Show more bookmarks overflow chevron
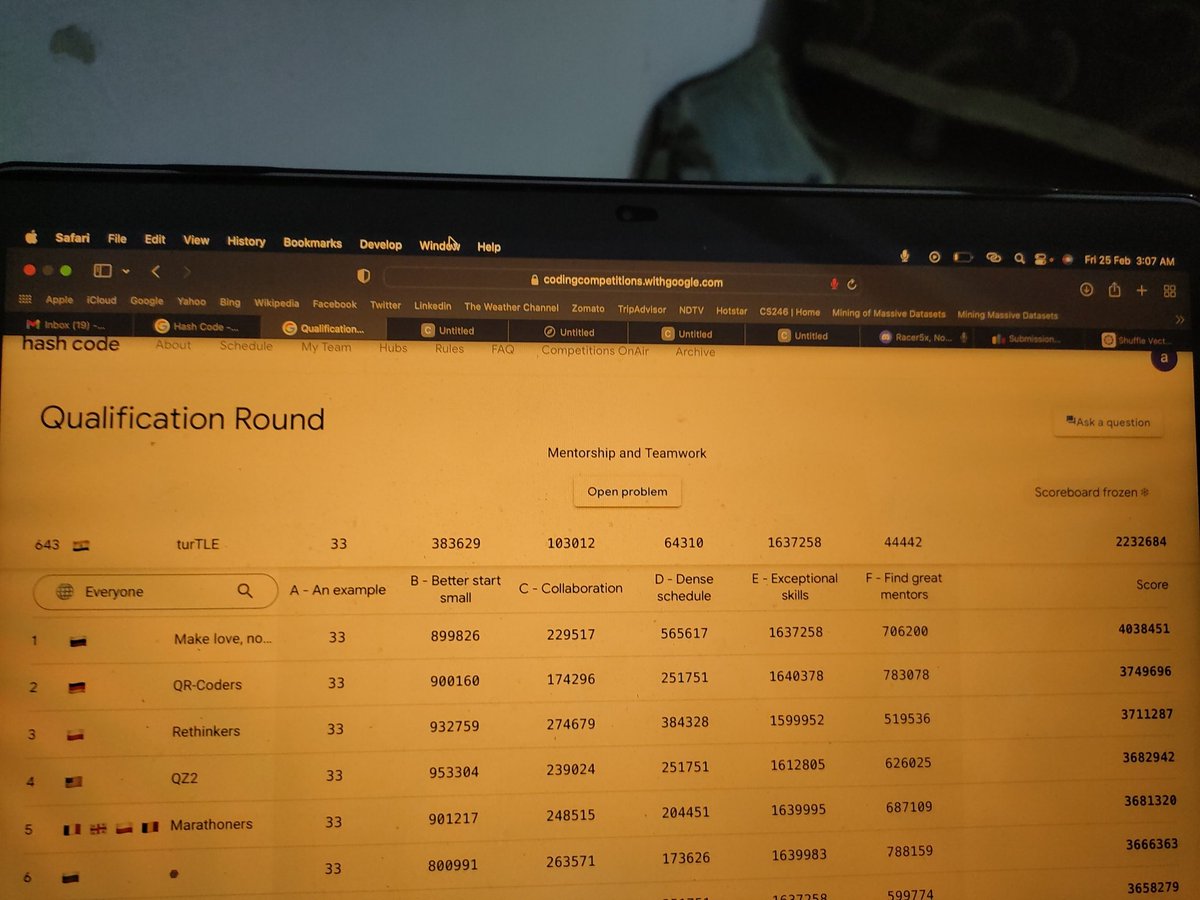Screen dimensions: 1200x900 (x=1179, y=319)
